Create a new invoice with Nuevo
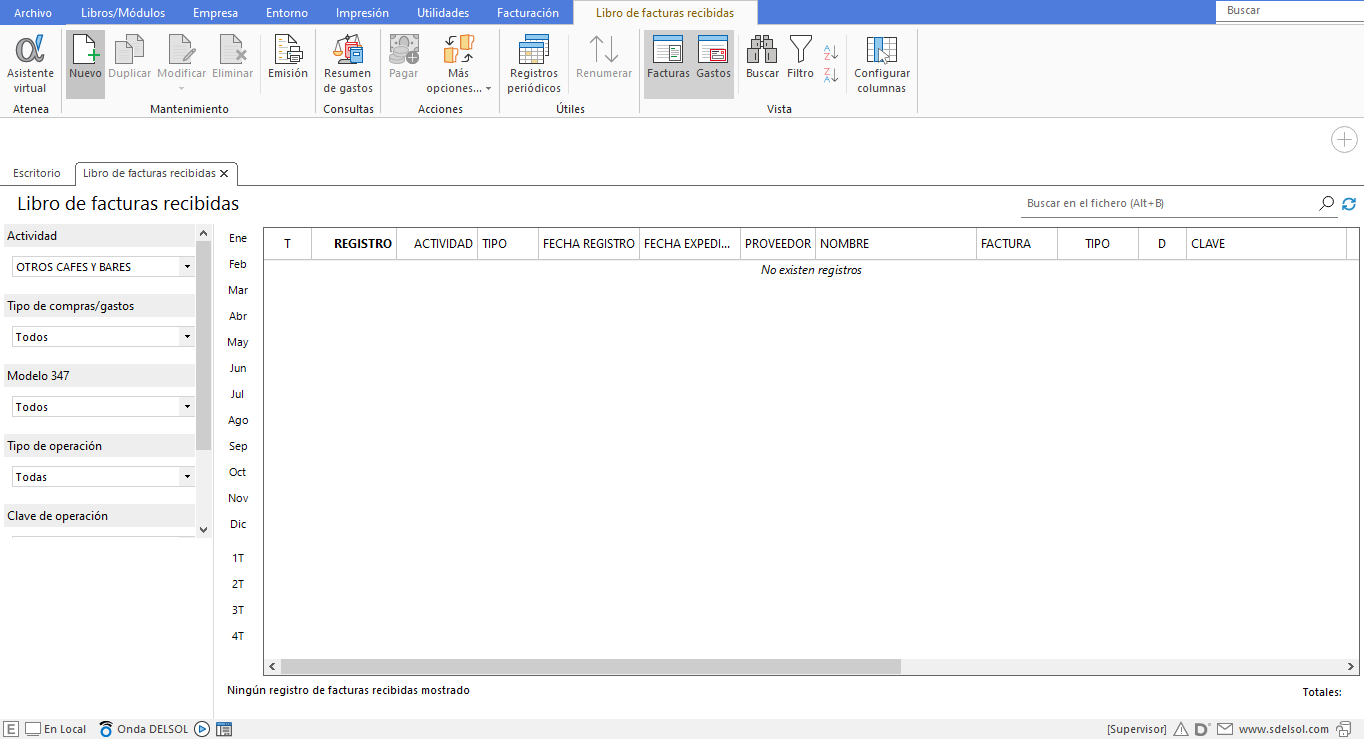The width and height of the screenshot is (1364, 739). point(85,64)
